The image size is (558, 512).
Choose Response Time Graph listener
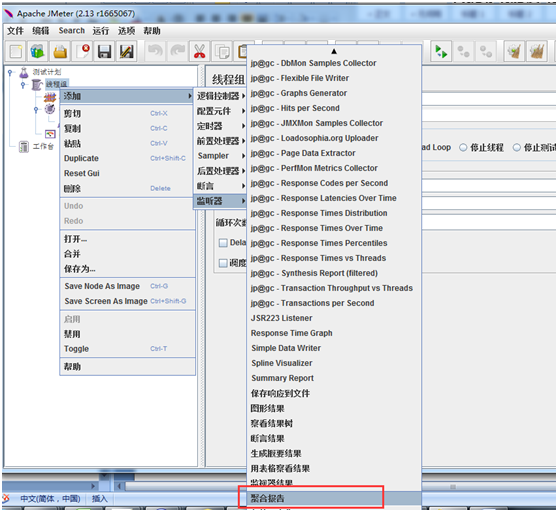334,333
